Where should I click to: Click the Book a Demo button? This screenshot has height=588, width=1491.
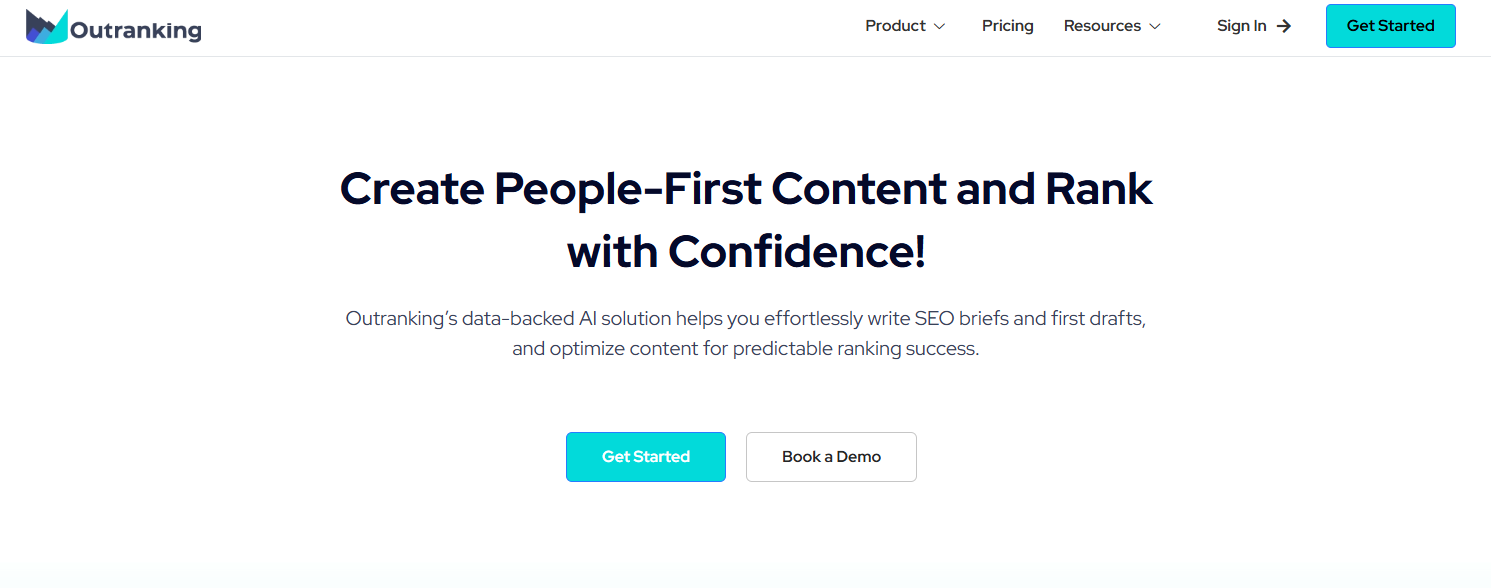[x=831, y=457]
